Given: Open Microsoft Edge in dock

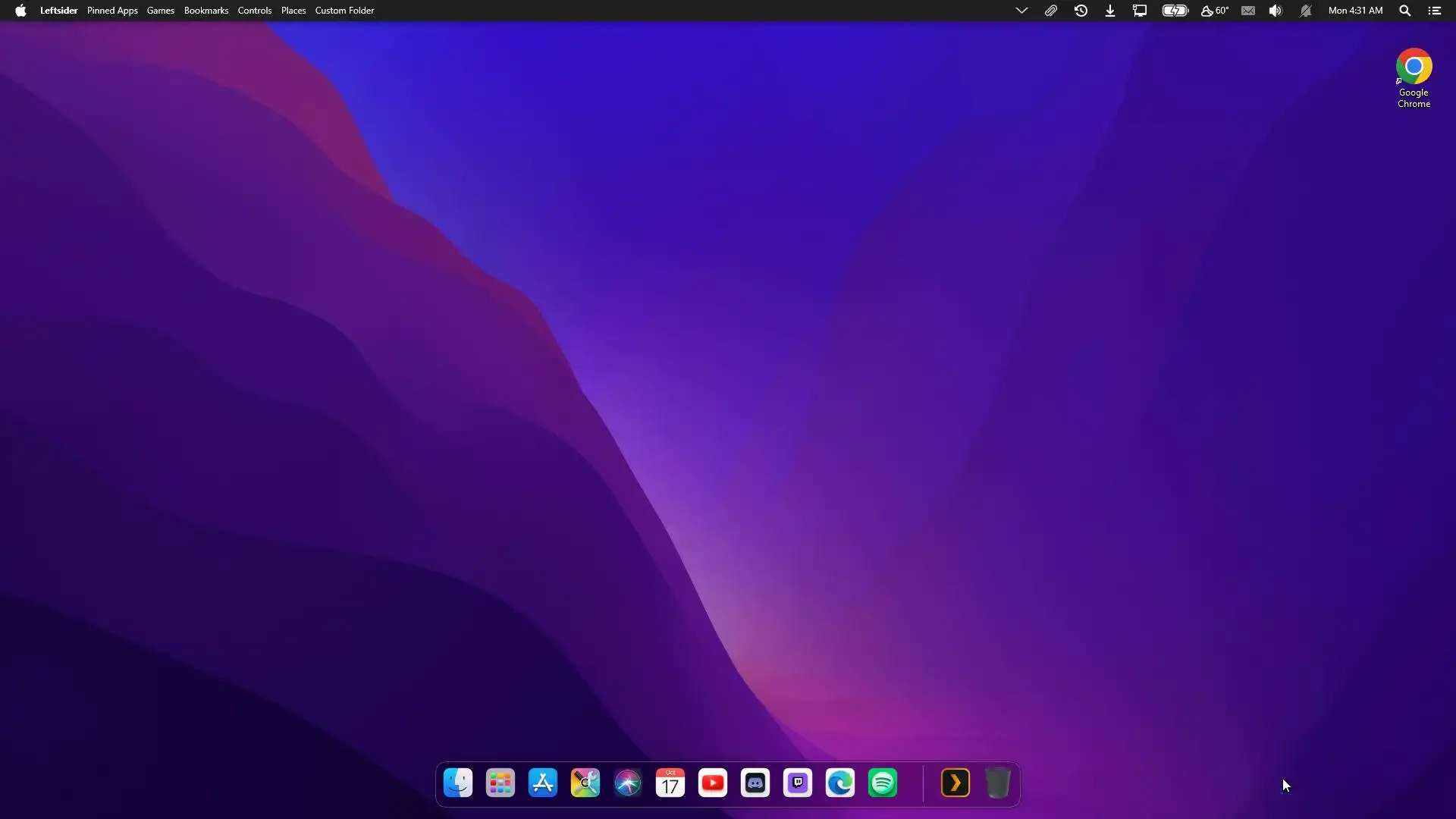Looking at the screenshot, I should [x=840, y=783].
